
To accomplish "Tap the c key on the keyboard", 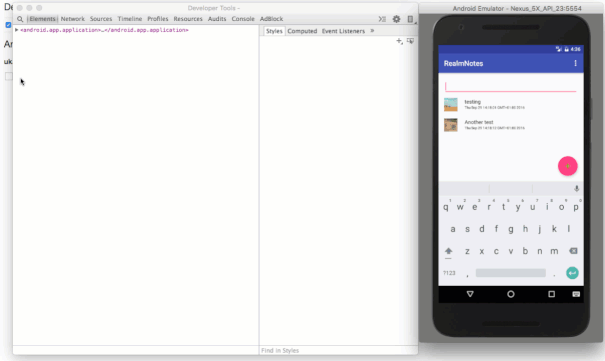I will pos(496,251).
